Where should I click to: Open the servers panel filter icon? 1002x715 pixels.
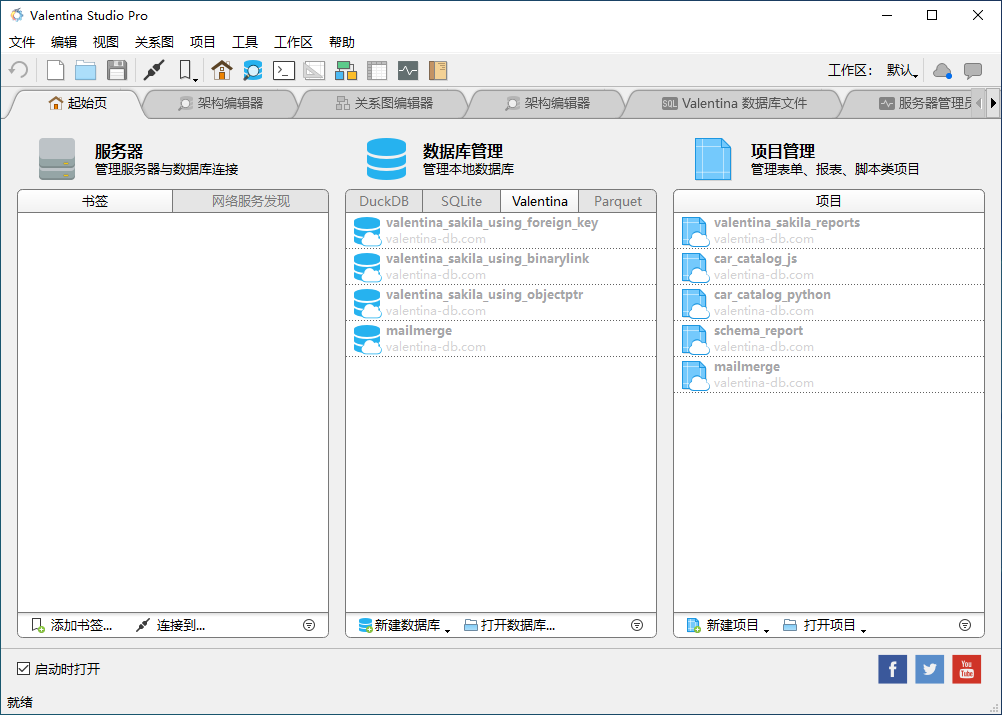[x=309, y=626]
